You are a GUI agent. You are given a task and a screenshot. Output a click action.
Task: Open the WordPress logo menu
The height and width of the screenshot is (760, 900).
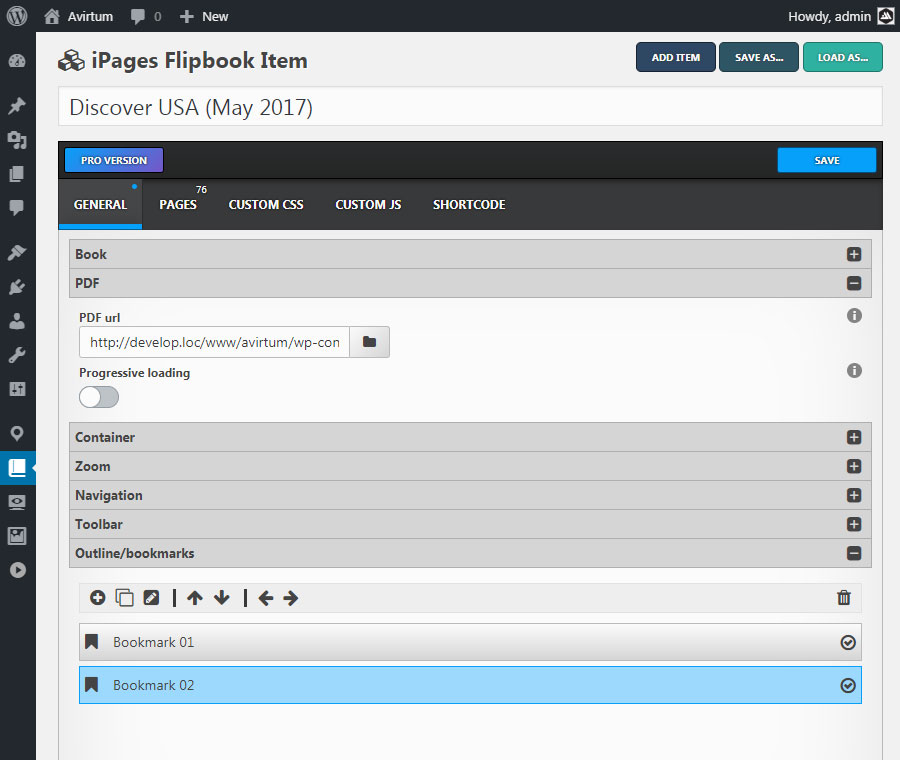[x=17, y=16]
